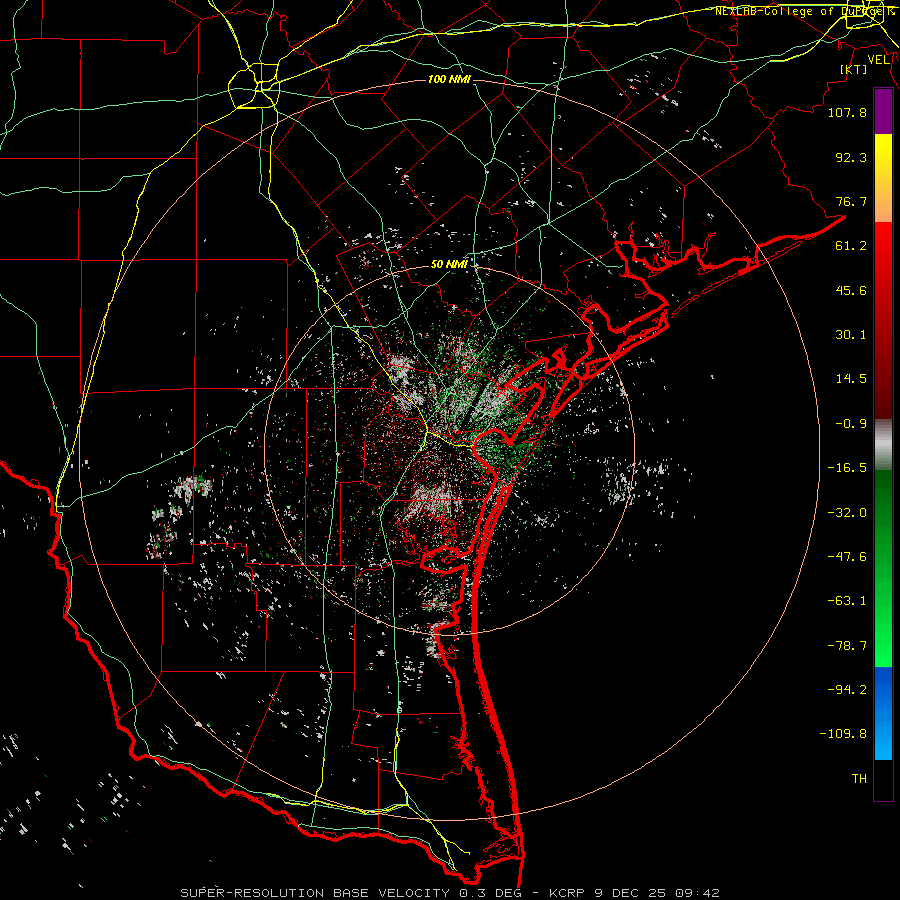
Task: Click the -63.1 velocity scale value
Action: tap(847, 601)
